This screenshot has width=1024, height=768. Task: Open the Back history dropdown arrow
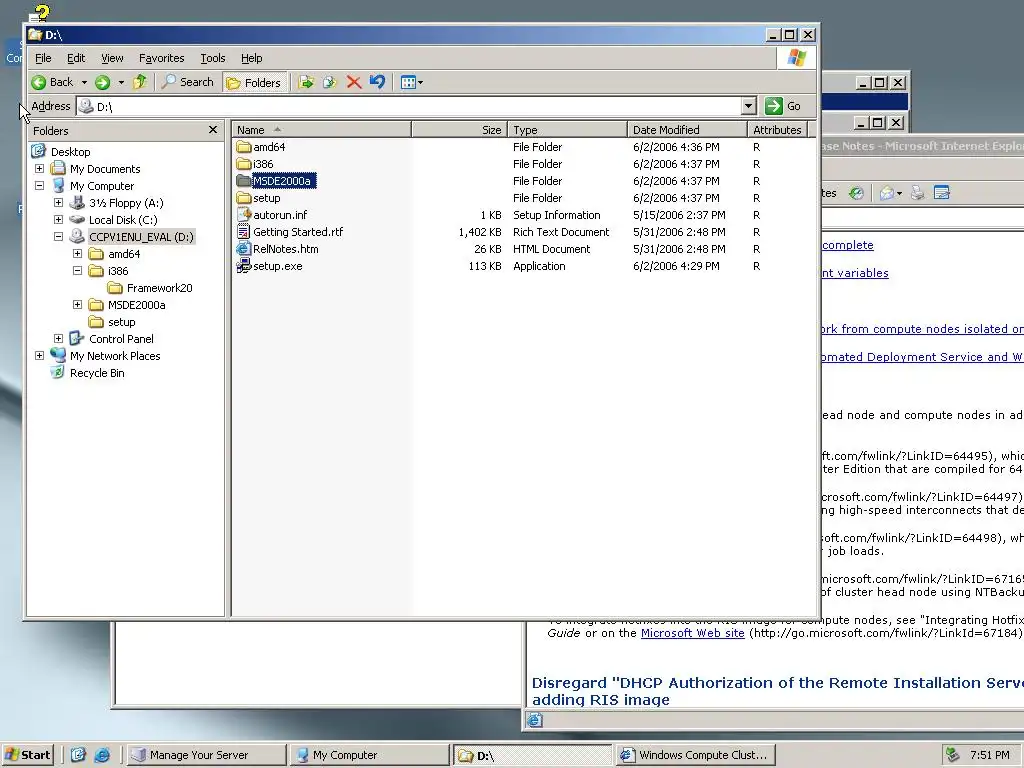84,82
